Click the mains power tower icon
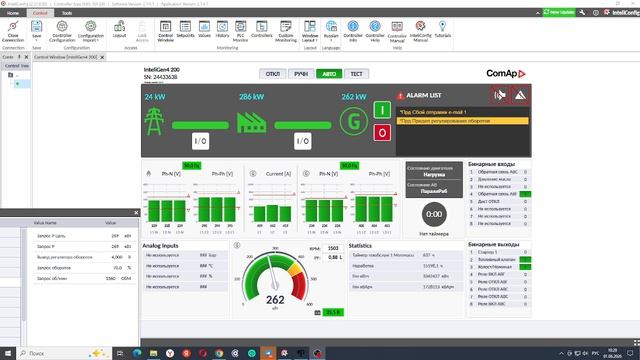This screenshot has height=360, width=640. [x=154, y=121]
